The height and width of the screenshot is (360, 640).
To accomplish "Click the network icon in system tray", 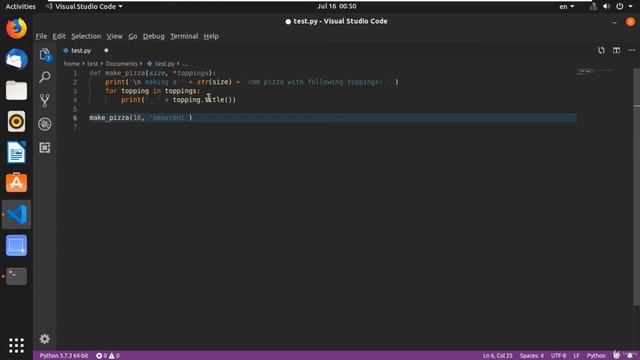I will 593,7.
